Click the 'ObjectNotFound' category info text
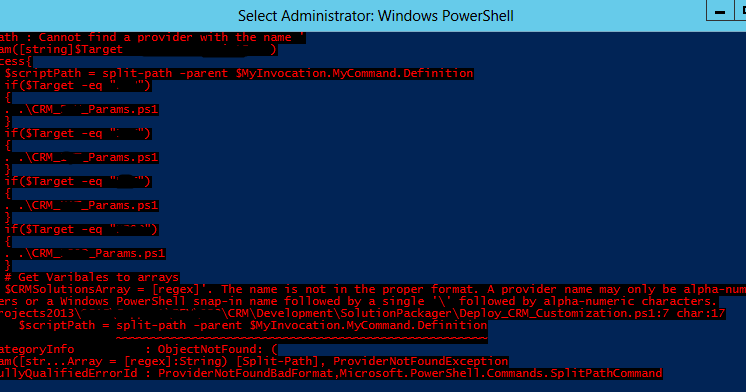Viewport: 746px width, 392px height. pos(210,349)
